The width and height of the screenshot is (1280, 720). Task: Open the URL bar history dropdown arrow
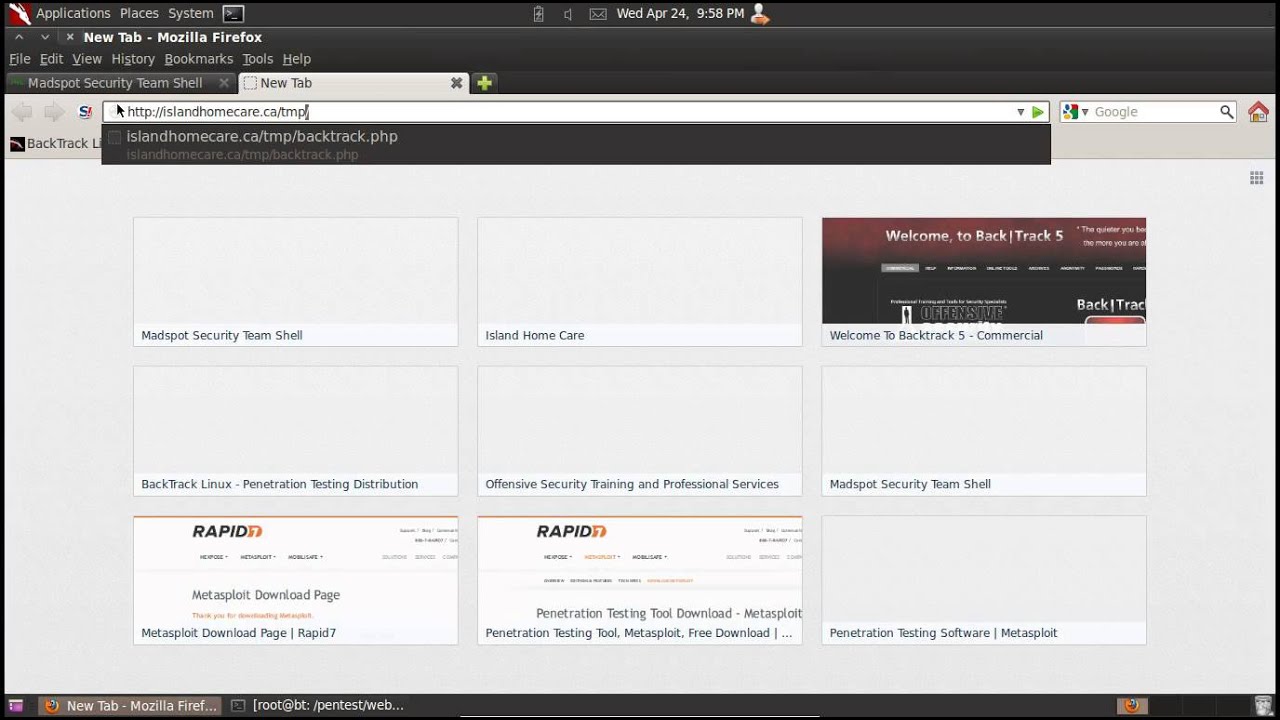coord(1020,112)
